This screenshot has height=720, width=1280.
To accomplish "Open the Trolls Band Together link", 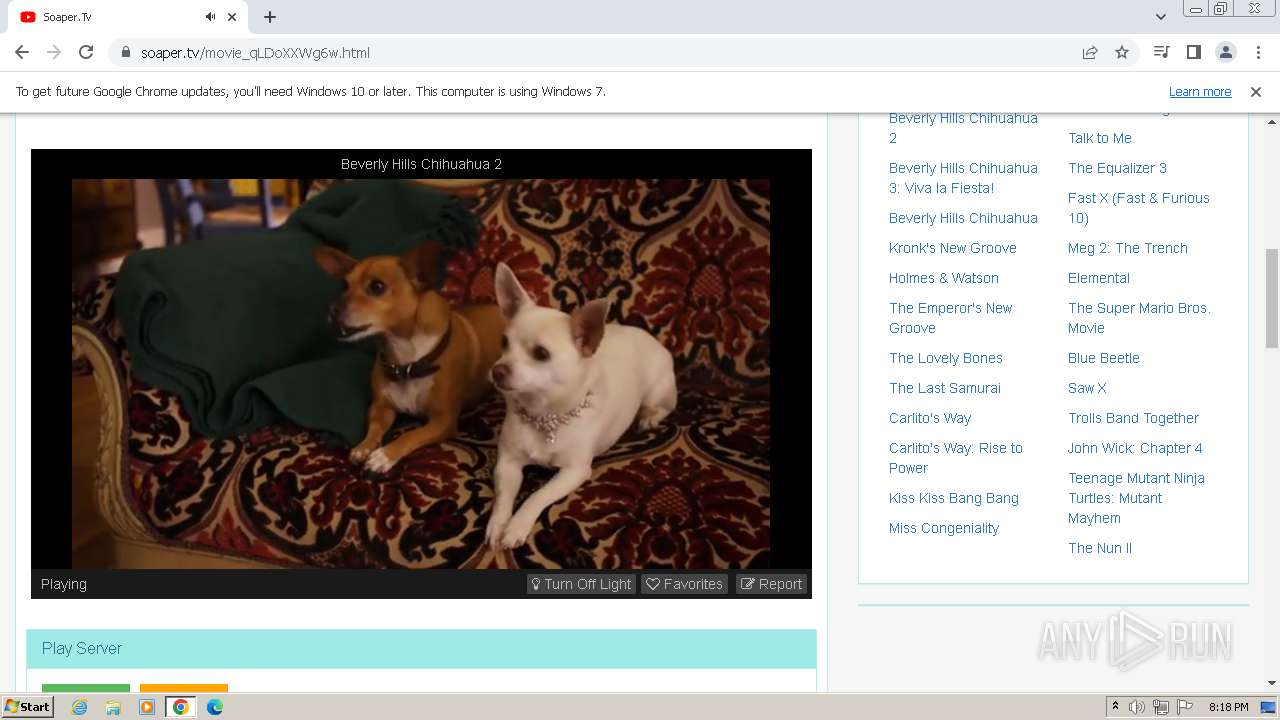I will (x=1133, y=418).
